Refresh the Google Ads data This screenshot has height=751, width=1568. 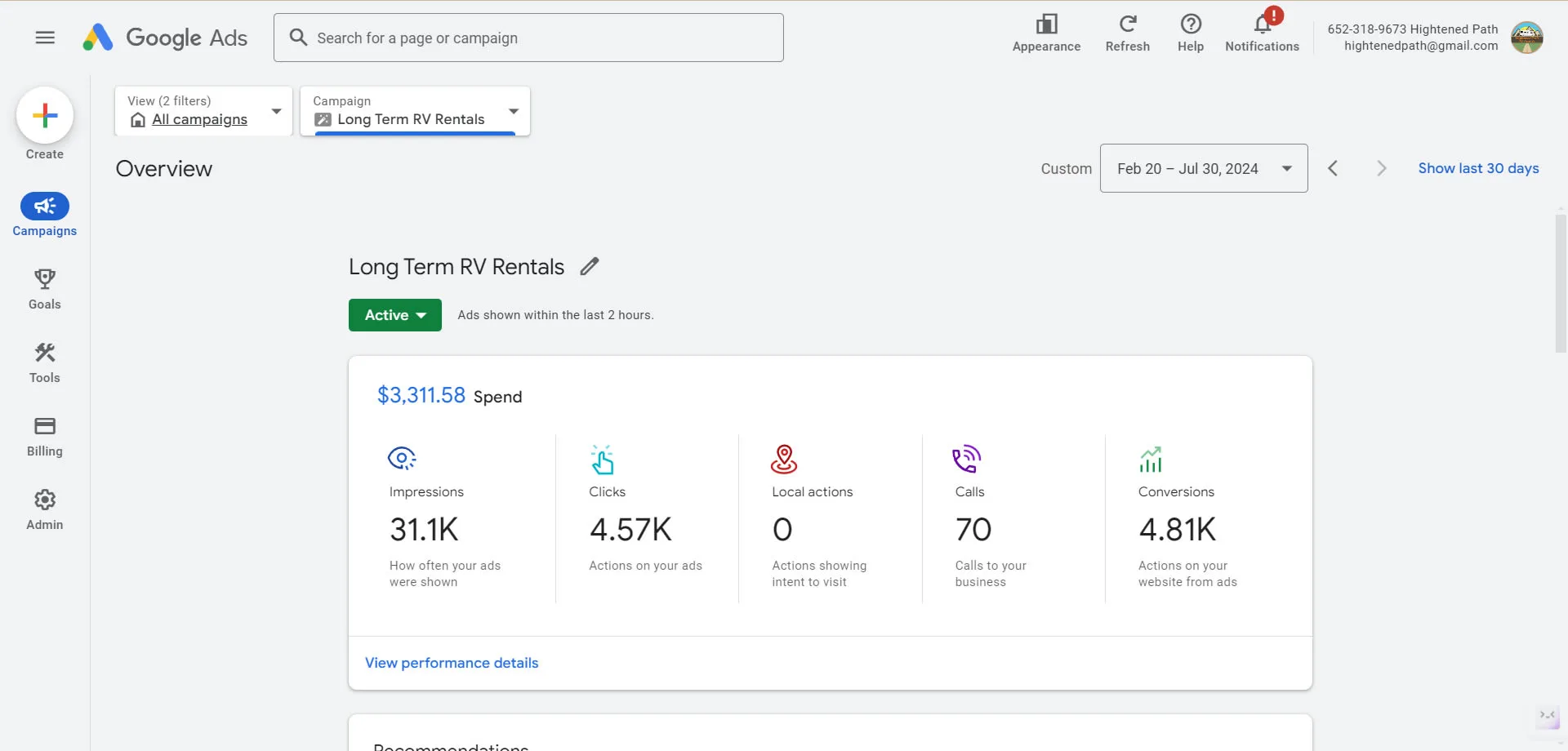point(1127,31)
